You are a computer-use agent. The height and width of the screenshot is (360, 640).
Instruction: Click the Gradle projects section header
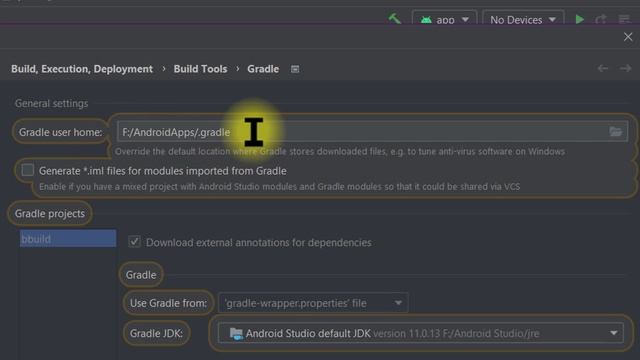click(50, 213)
